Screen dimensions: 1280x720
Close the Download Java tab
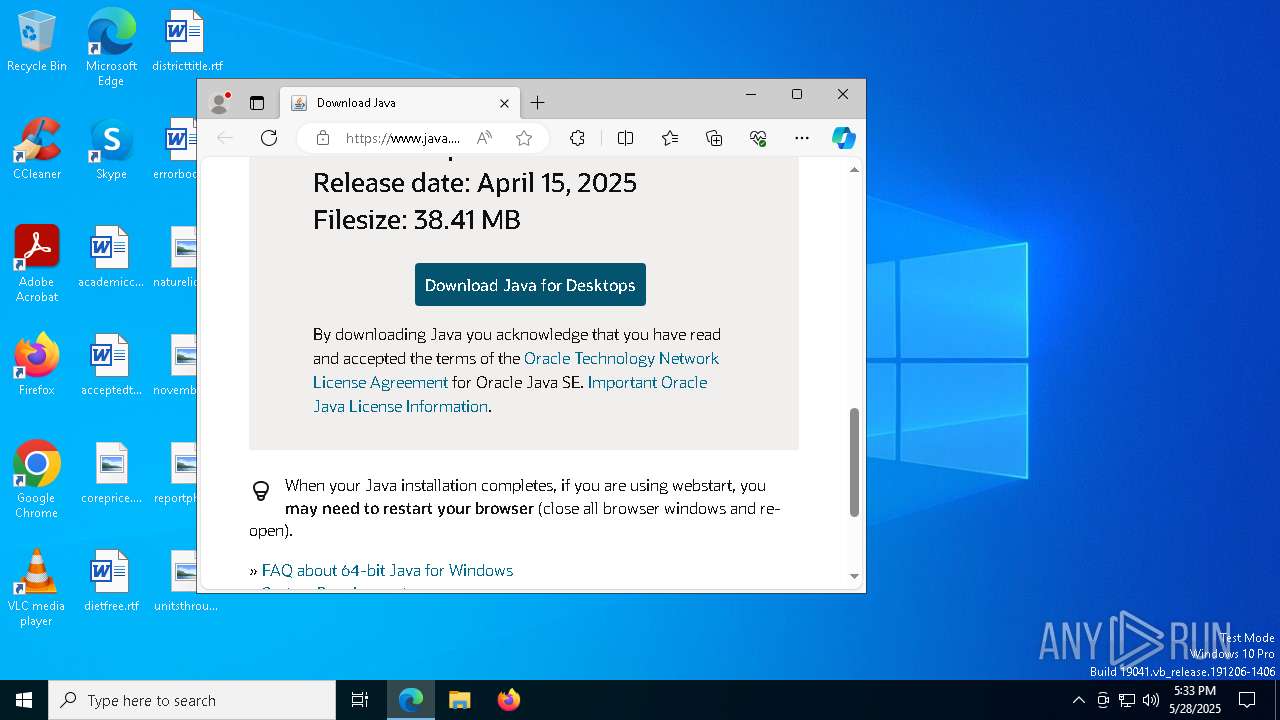tap(504, 103)
